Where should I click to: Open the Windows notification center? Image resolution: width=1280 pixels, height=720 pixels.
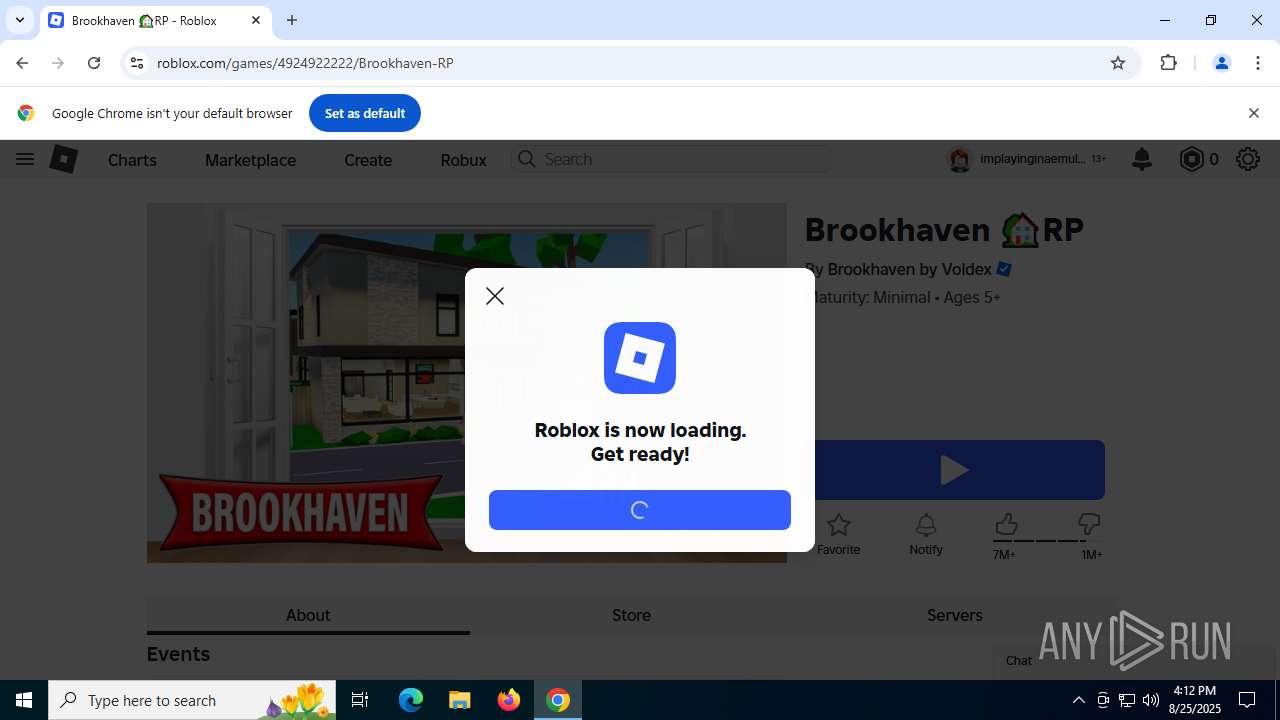[1247, 700]
